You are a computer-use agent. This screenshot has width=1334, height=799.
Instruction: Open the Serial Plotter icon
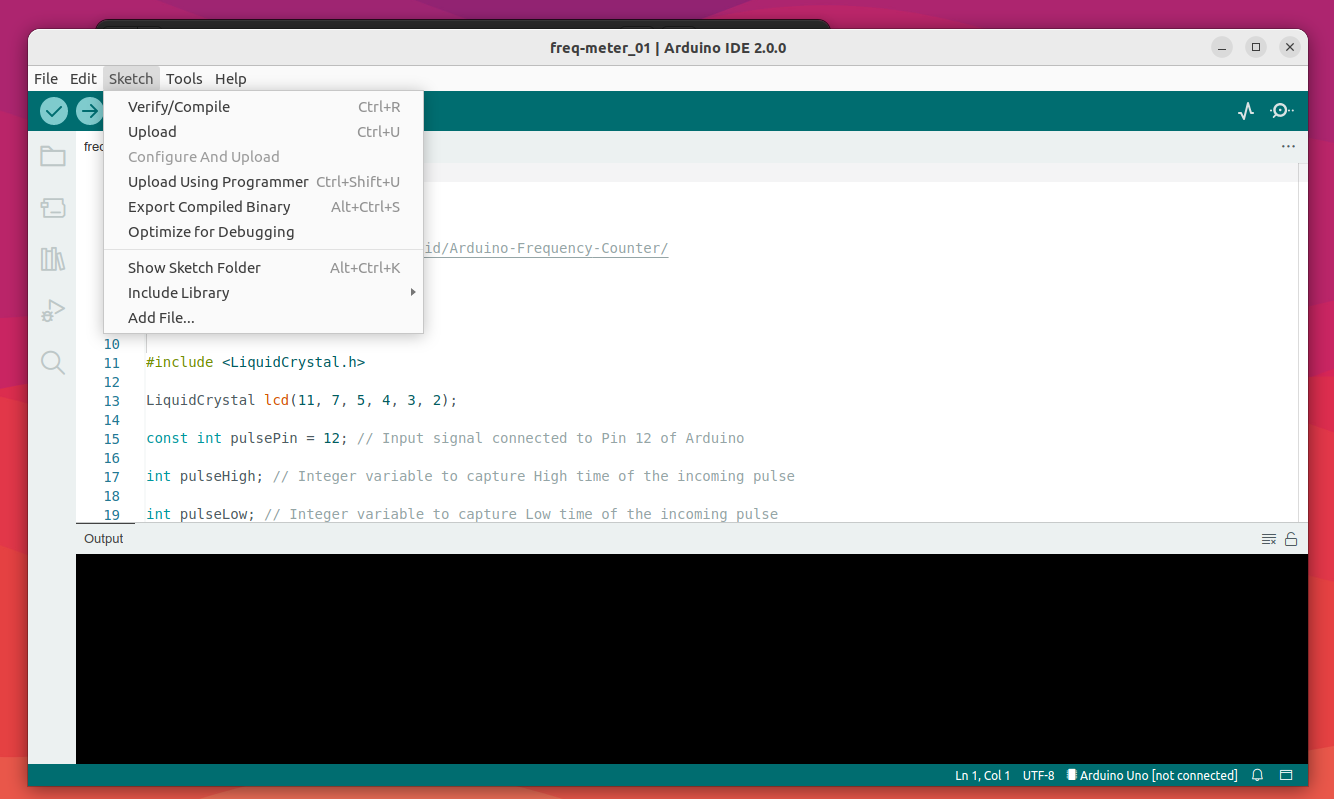(x=1246, y=111)
